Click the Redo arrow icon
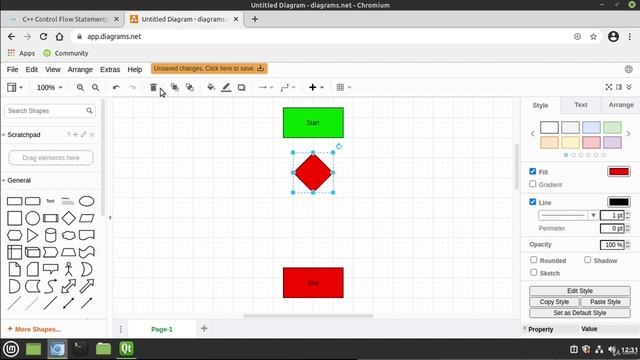Screen dimensions: 640x360 point(132,87)
